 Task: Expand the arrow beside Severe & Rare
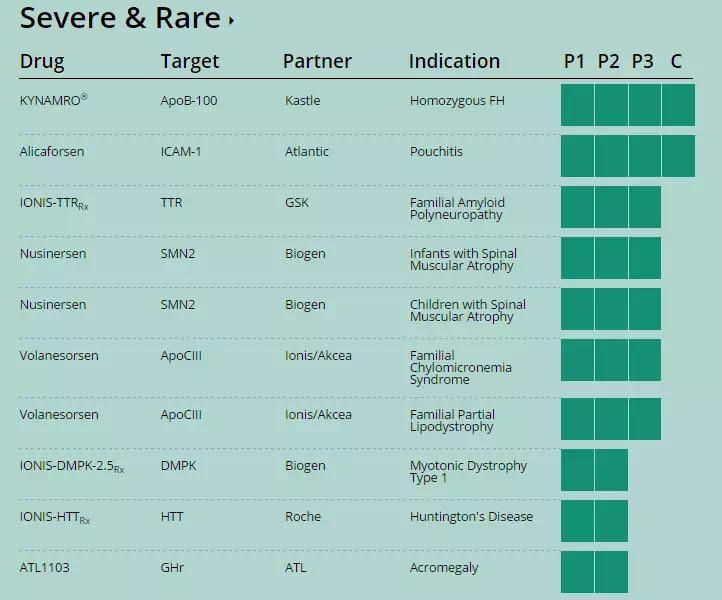tap(231, 20)
